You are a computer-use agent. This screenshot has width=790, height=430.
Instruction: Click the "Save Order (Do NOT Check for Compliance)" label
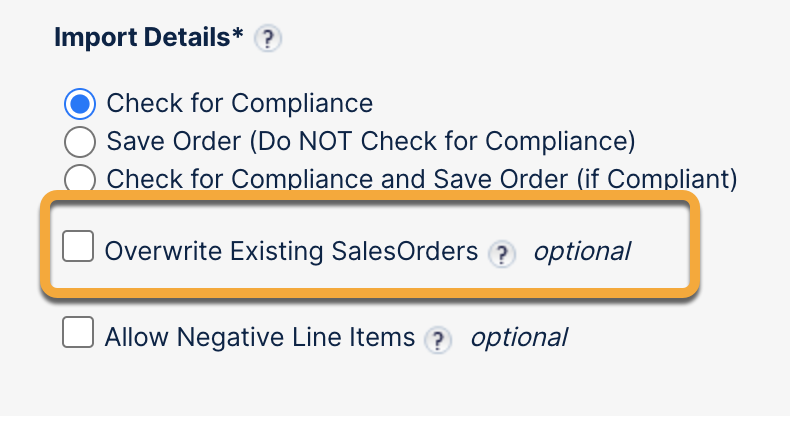coord(371,141)
